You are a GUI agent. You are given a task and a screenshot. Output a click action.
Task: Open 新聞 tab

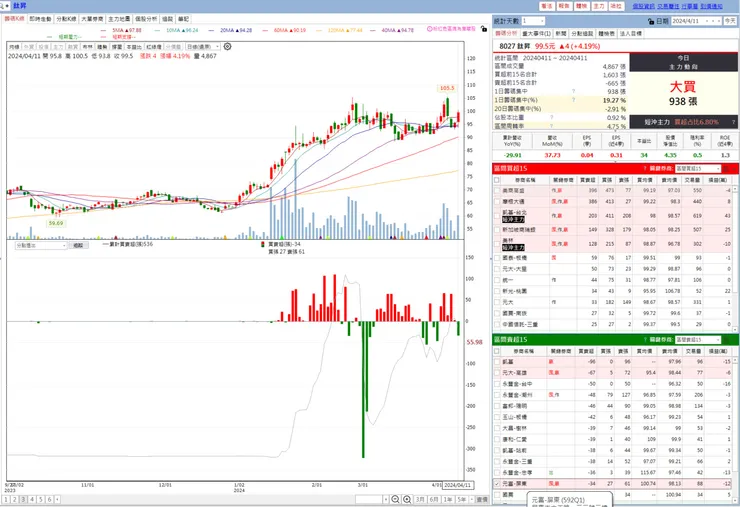561,34
